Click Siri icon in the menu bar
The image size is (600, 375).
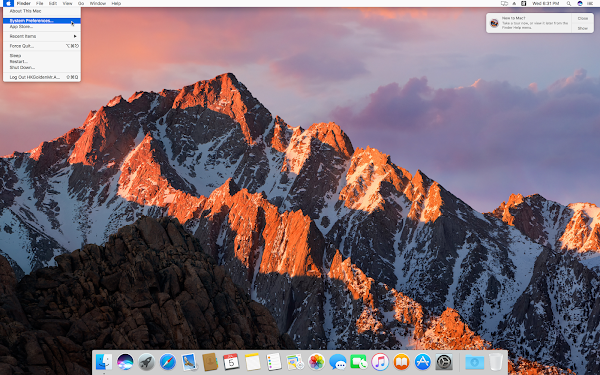[580, 3]
